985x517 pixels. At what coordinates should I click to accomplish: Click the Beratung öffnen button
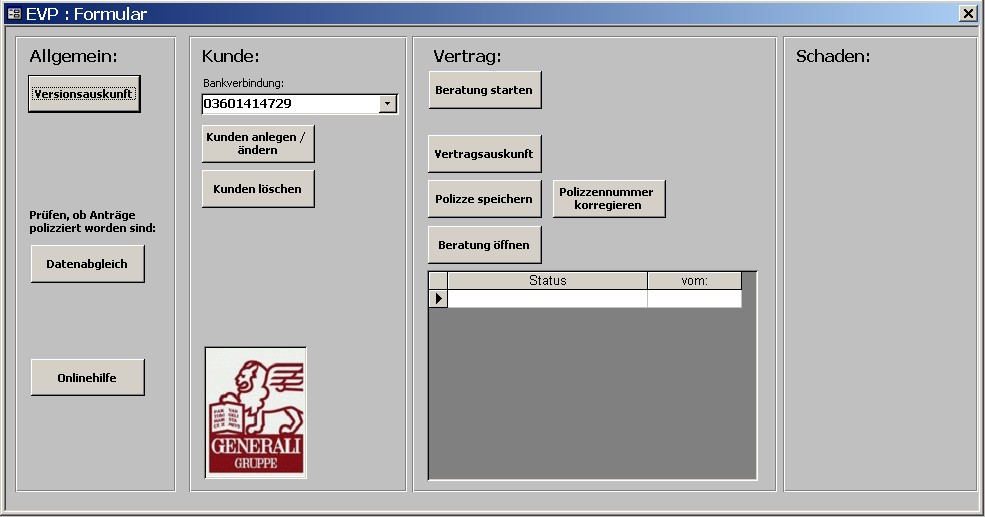[x=485, y=245]
